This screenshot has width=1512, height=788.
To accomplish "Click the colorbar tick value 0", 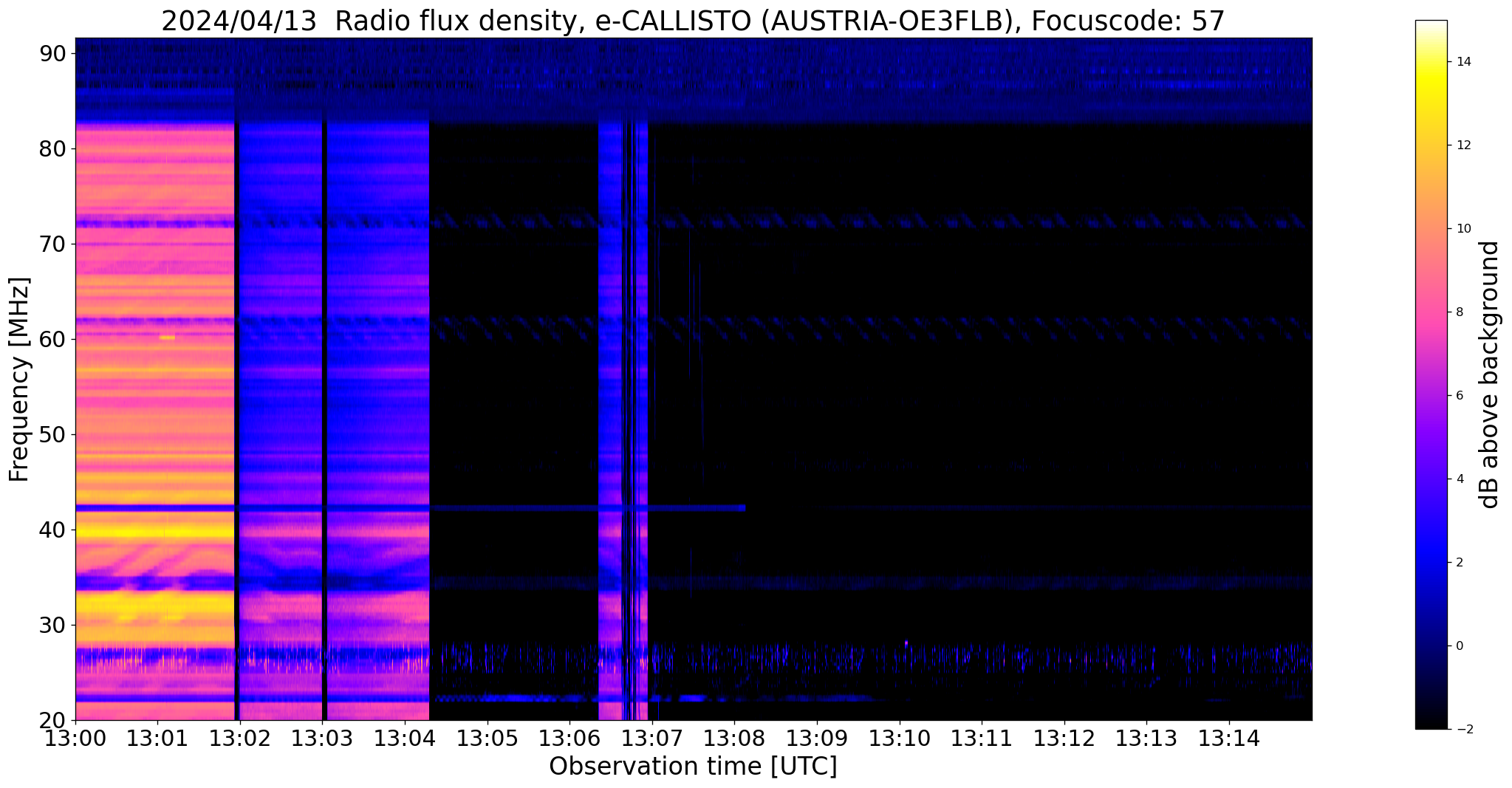I will click(1459, 646).
